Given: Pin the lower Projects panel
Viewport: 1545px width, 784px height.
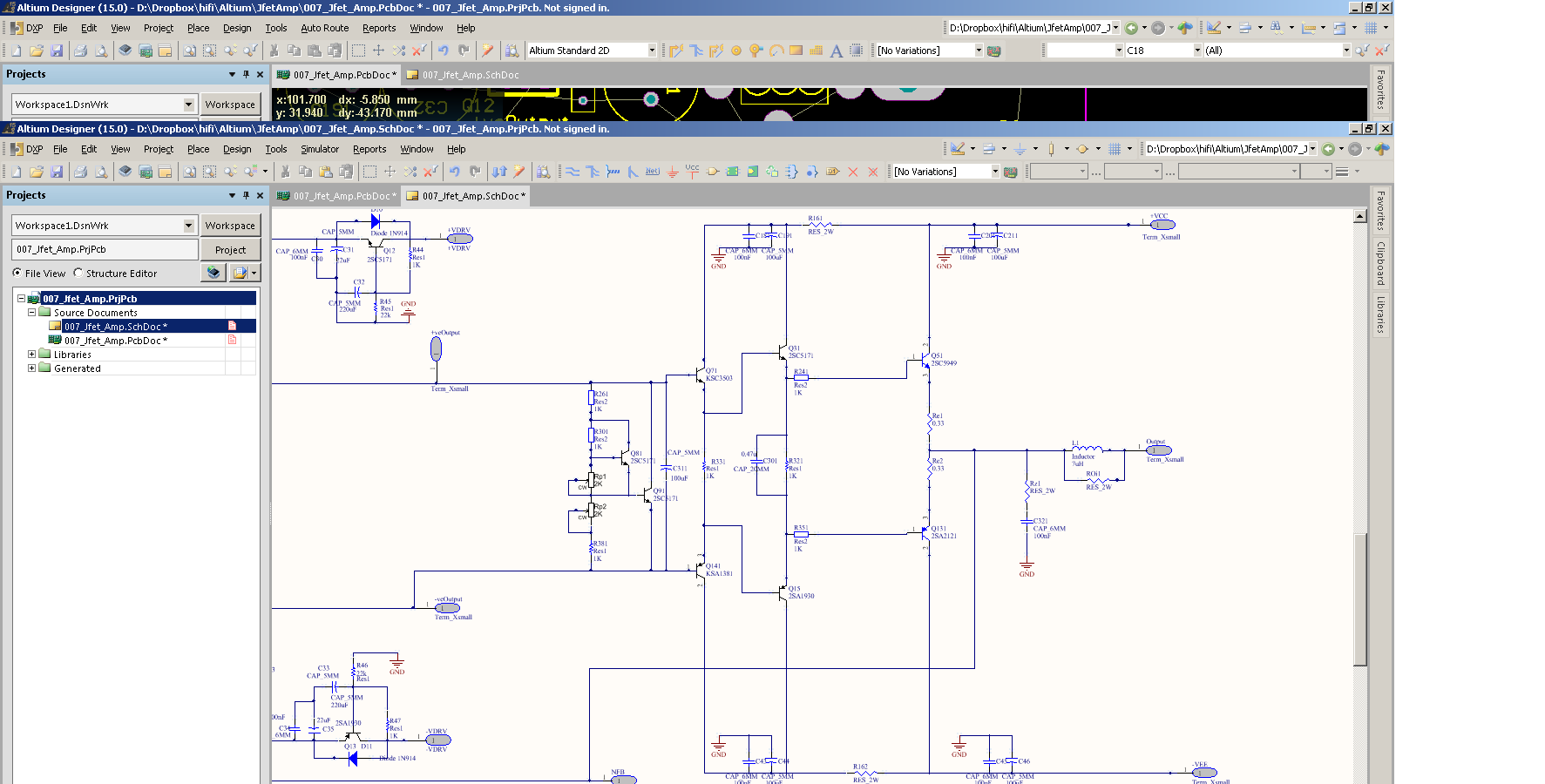Looking at the screenshot, I should click(x=246, y=195).
